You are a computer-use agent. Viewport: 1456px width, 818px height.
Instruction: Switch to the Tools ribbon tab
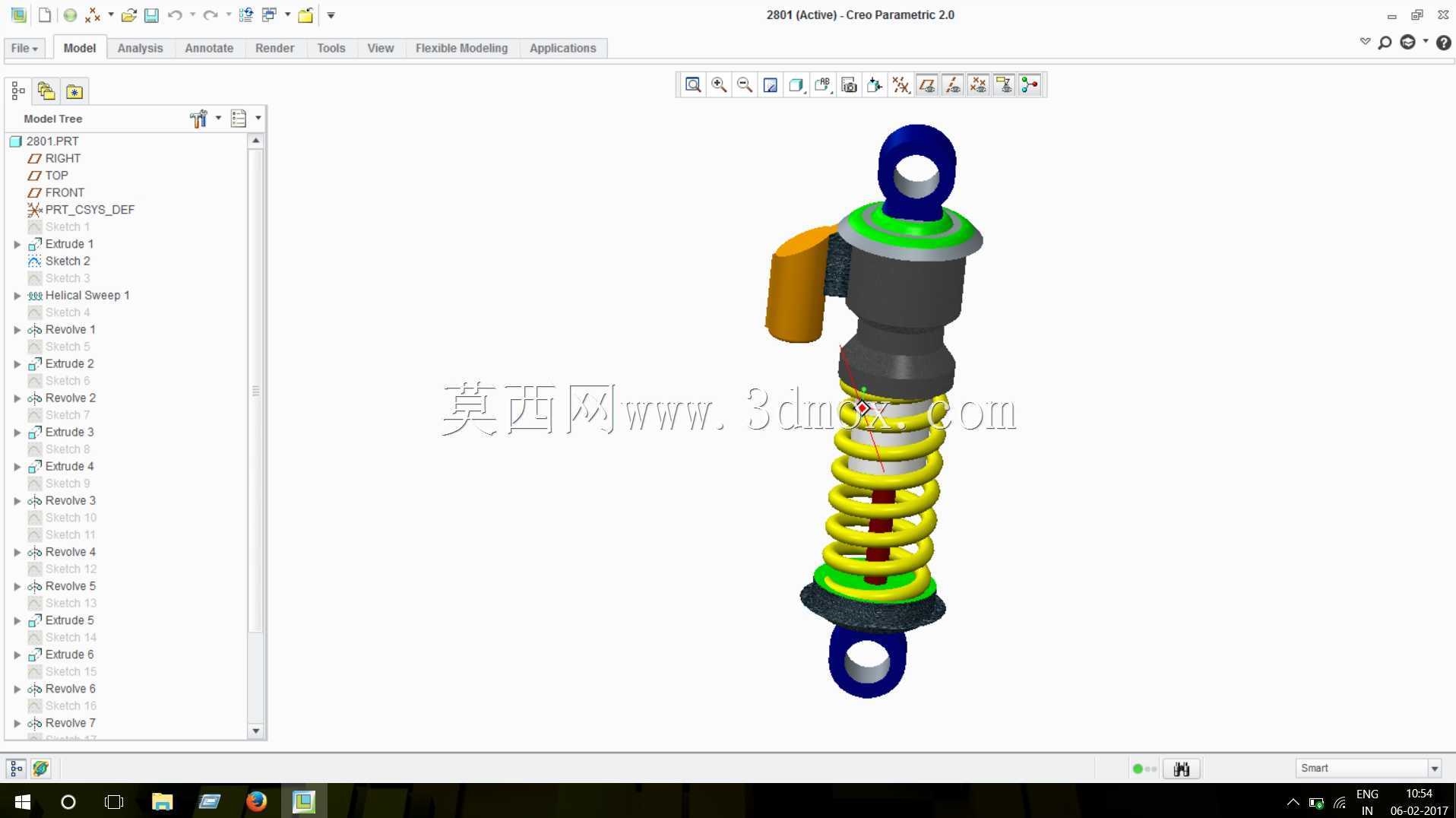click(331, 48)
